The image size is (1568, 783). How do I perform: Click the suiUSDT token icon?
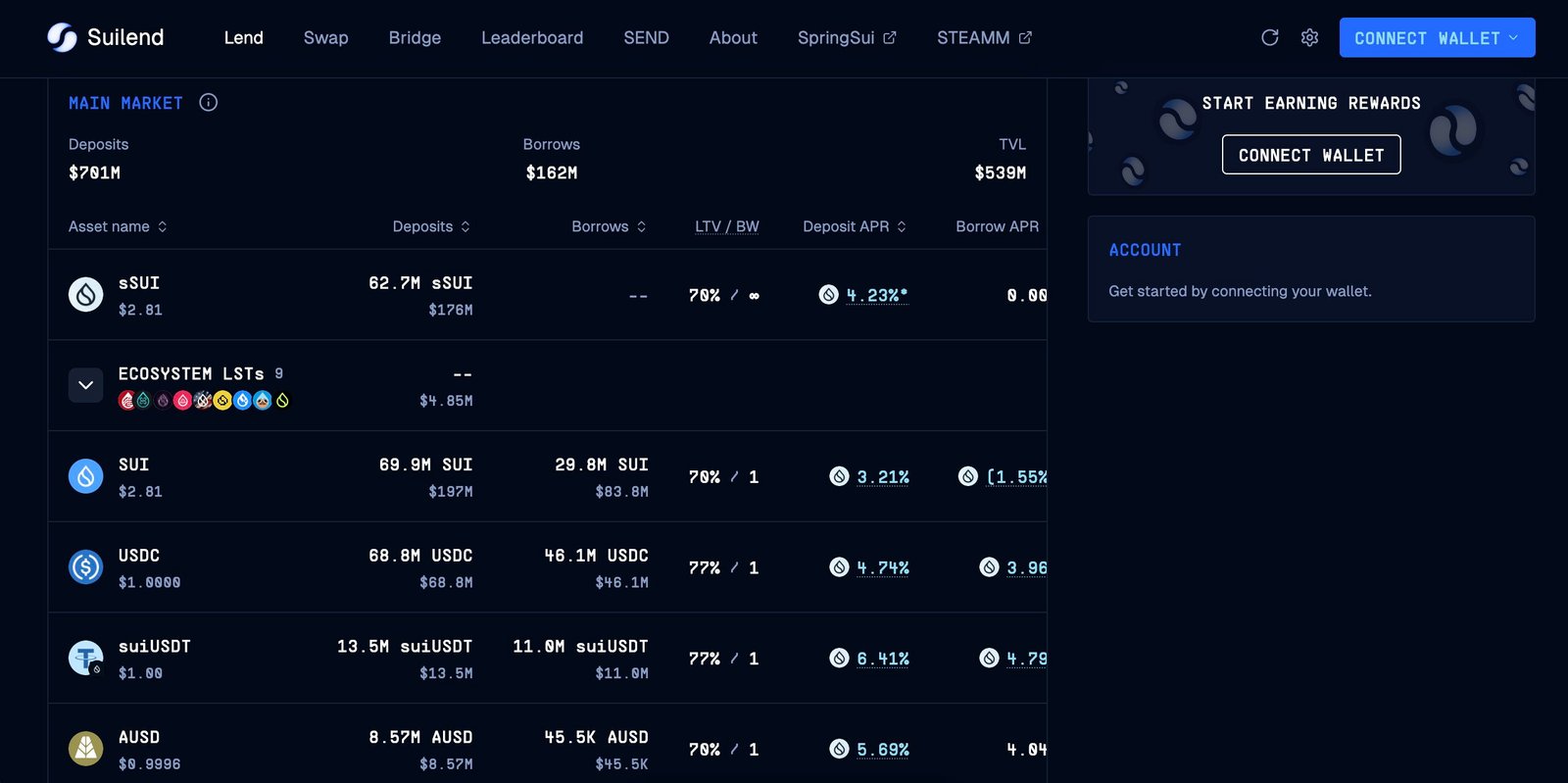86,658
